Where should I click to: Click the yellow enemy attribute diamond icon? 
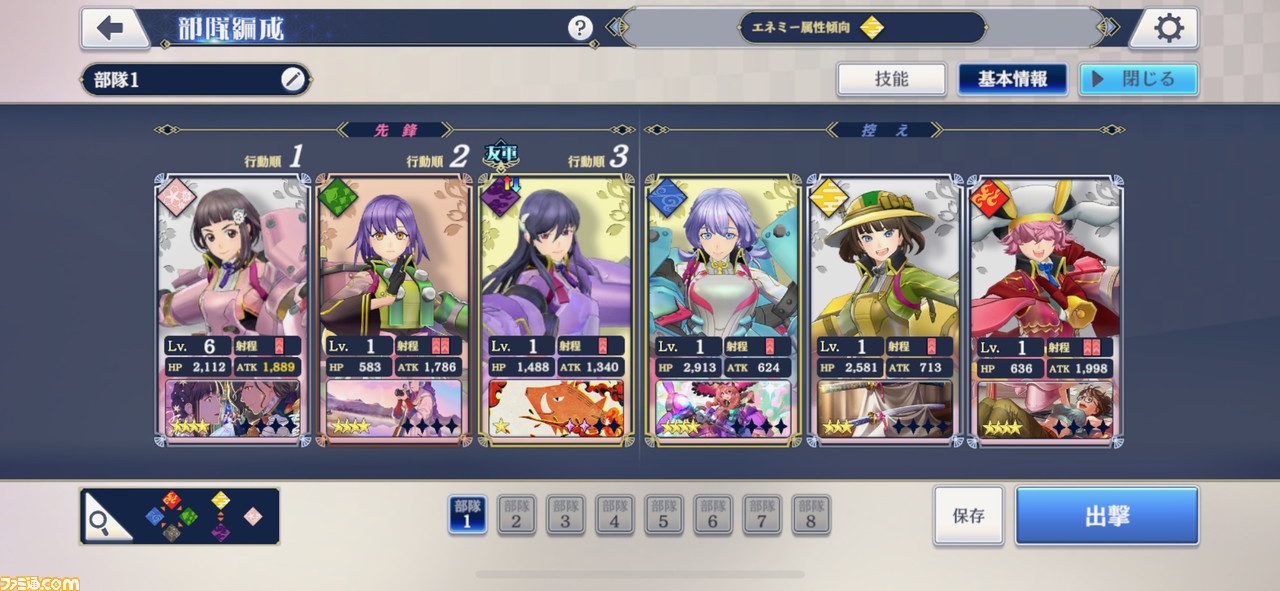click(872, 28)
